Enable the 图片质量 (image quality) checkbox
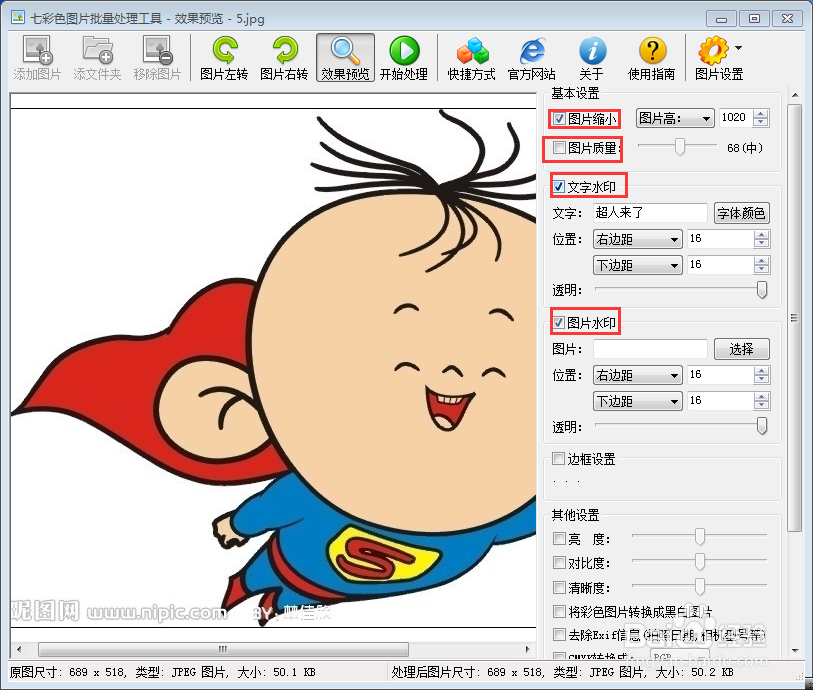Screen dimensions: 813x690 tap(558, 148)
